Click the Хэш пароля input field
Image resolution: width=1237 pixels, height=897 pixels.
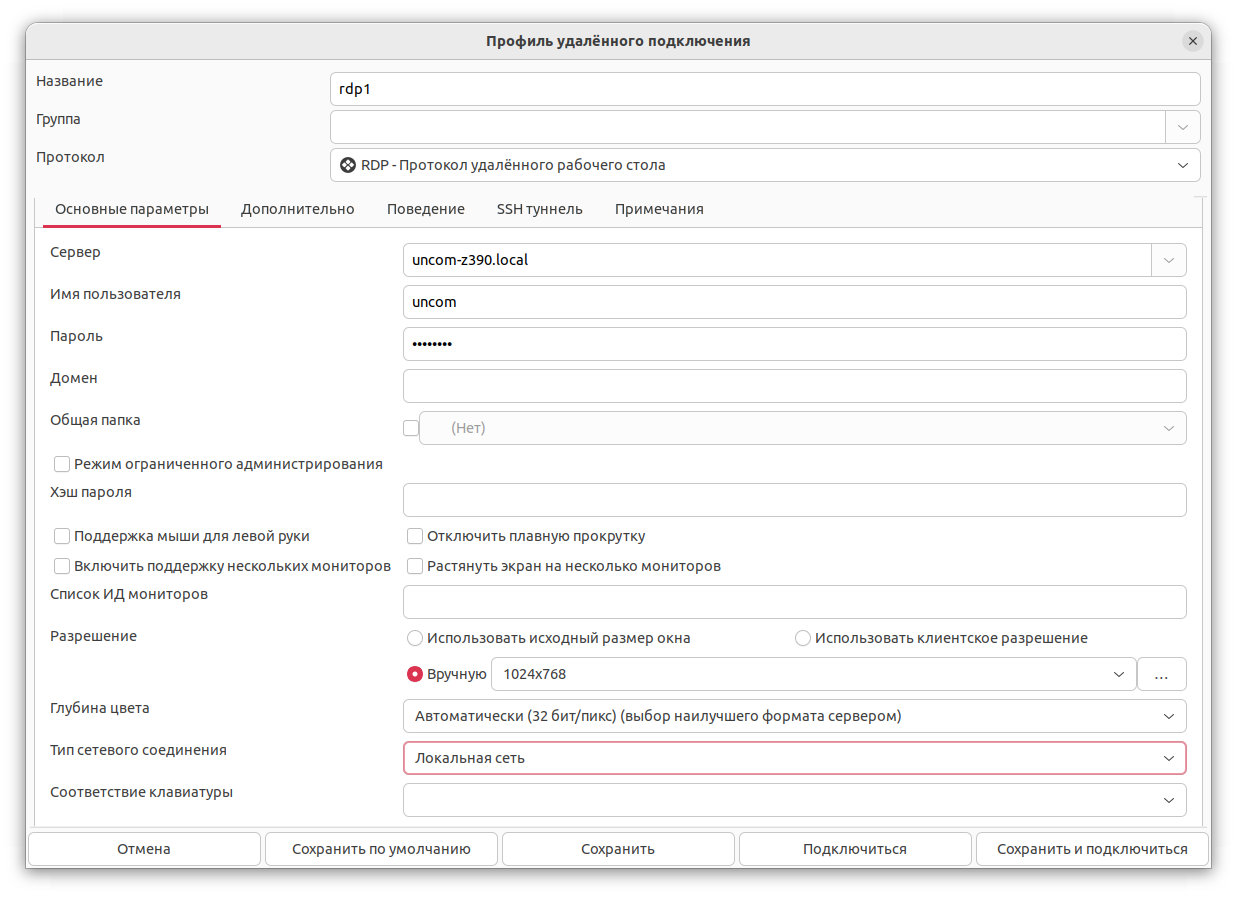click(x=795, y=500)
